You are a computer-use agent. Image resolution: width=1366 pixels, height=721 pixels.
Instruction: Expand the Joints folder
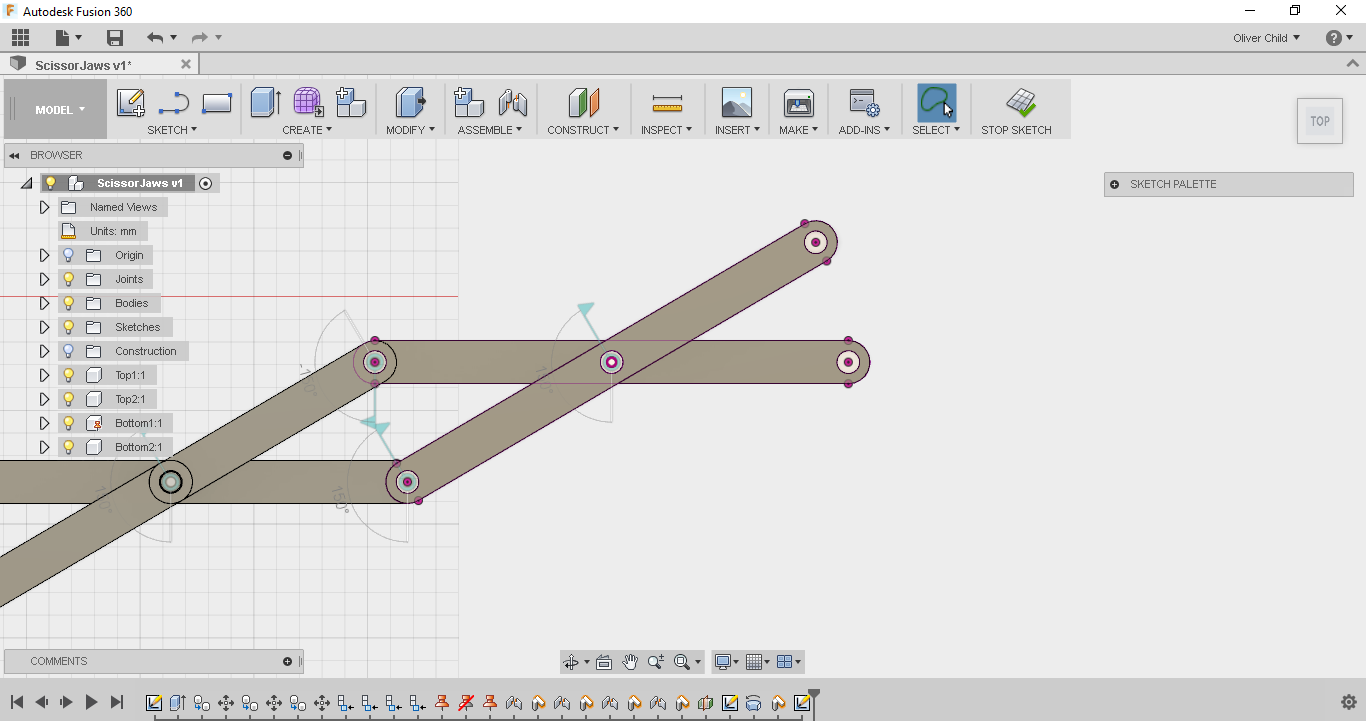pos(44,279)
